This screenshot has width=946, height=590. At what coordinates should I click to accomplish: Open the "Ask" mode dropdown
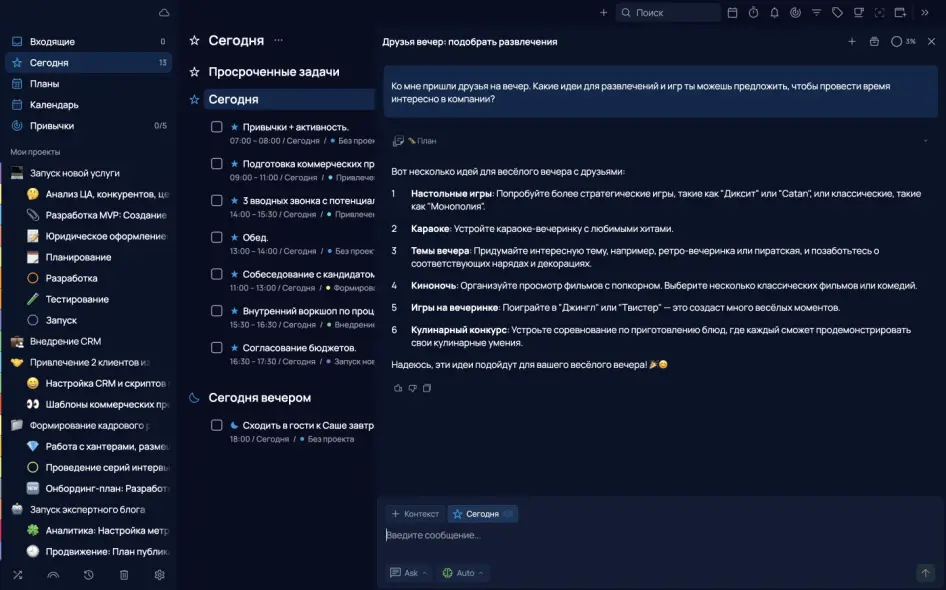tap(410, 573)
